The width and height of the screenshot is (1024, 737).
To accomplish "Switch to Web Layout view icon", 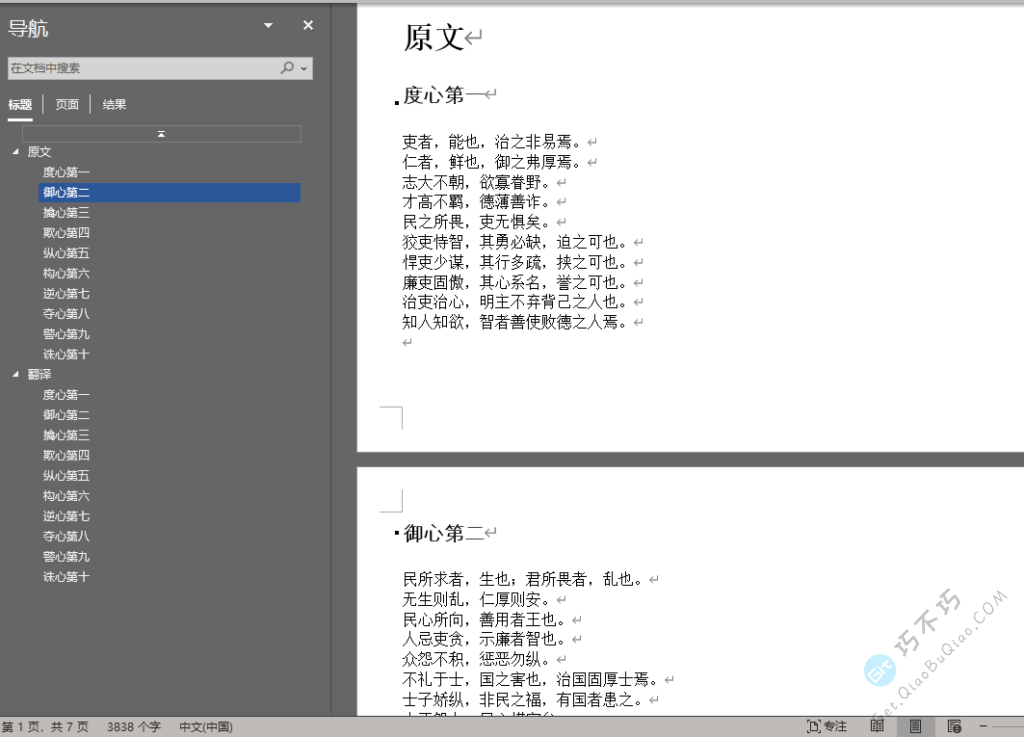I will pos(955,726).
